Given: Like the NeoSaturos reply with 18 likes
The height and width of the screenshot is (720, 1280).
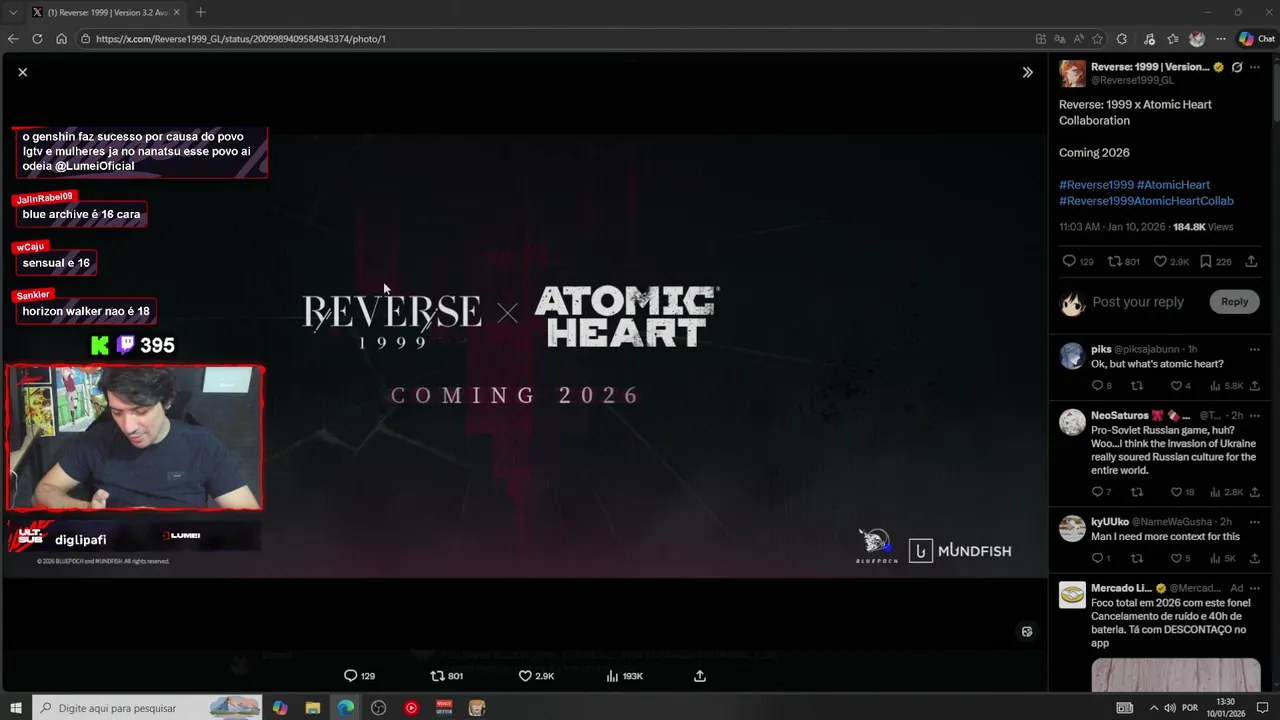Looking at the screenshot, I should pyautogui.click(x=1175, y=492).
